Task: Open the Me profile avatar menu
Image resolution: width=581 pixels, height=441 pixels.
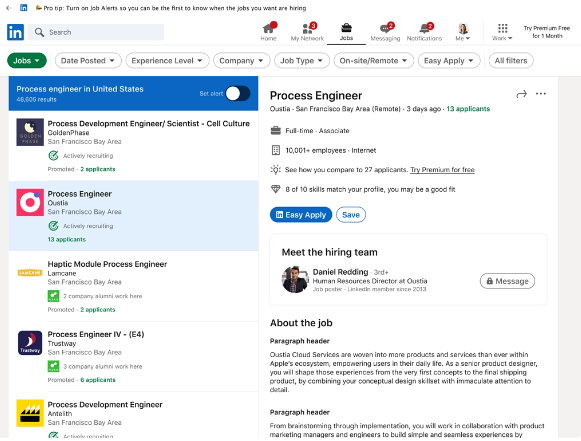Action: point(463,32)
